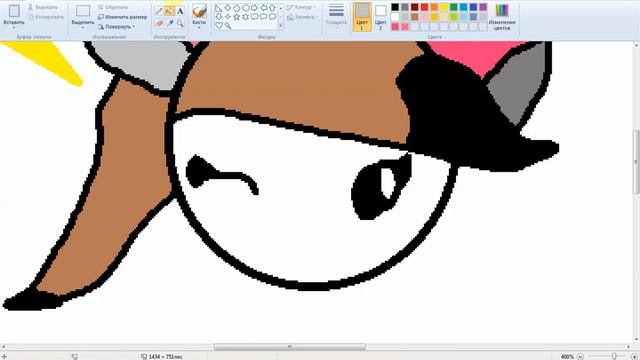Pick the first custom pink swatch
Image resolution: width=640 pixels, height=360 pixels.
[x=395, y=27]
